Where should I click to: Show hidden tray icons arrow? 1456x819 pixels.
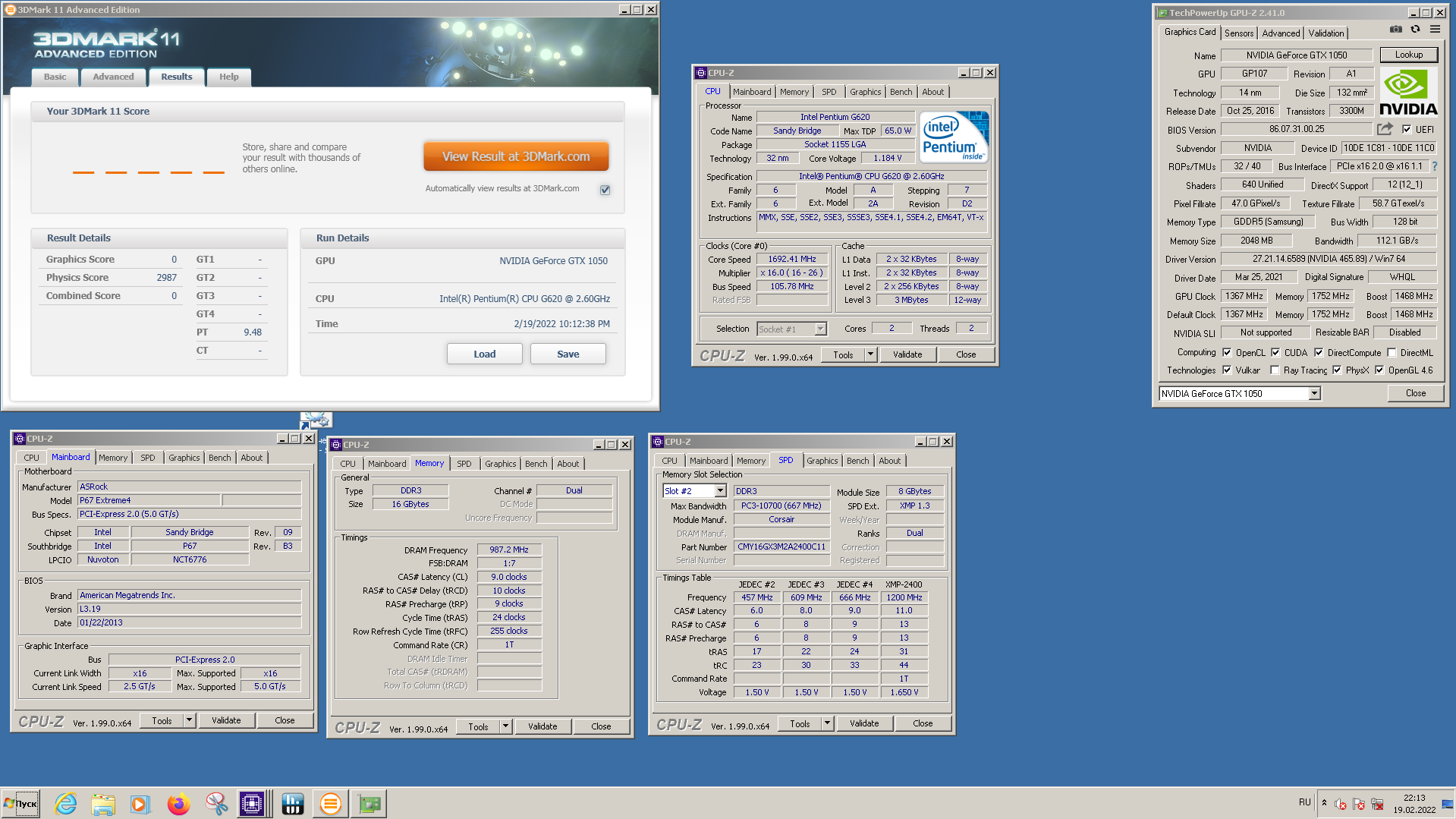pyautogui.click(x=1324, y=802)
